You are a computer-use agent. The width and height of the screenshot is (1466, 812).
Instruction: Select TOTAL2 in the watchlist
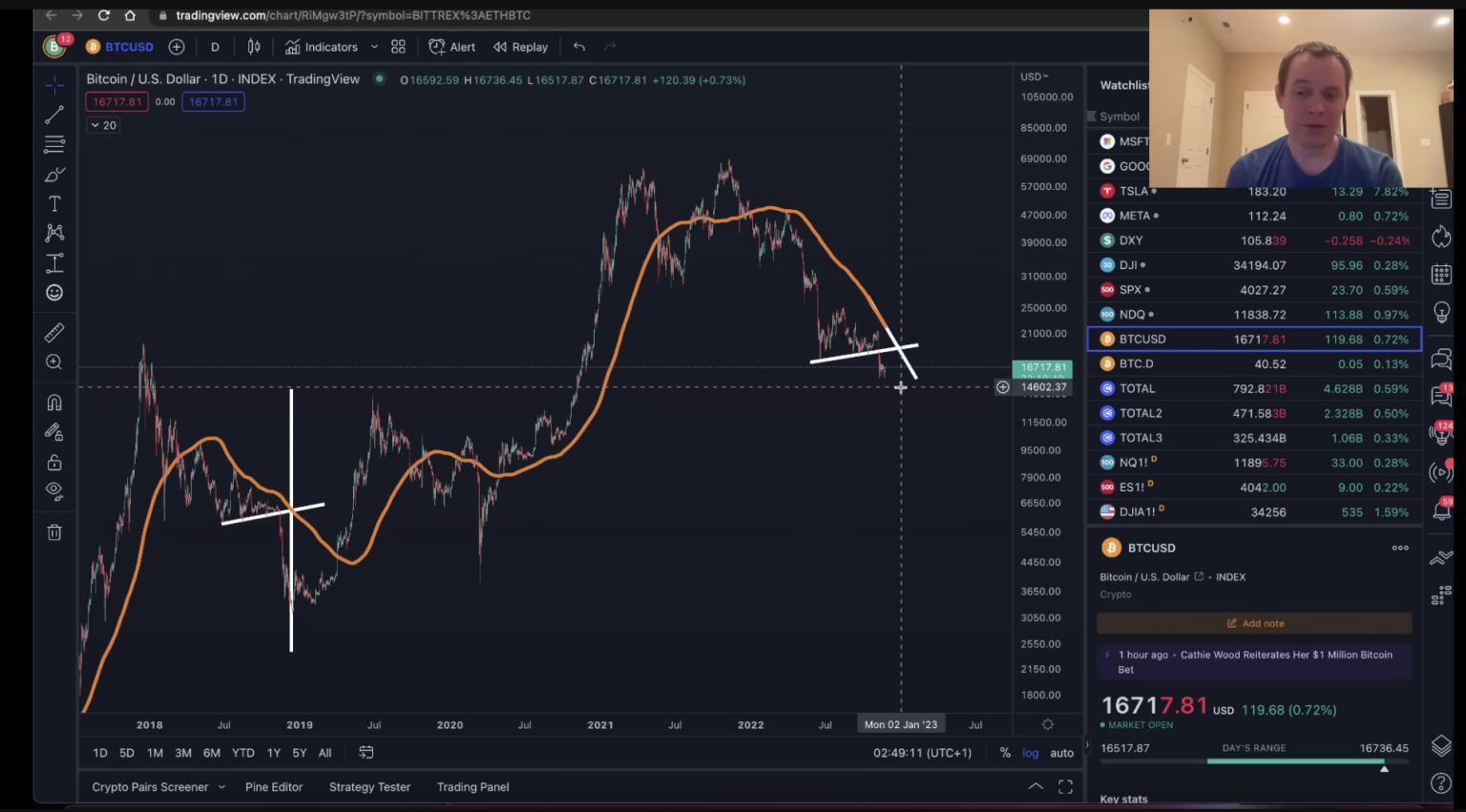(1254, 413)
